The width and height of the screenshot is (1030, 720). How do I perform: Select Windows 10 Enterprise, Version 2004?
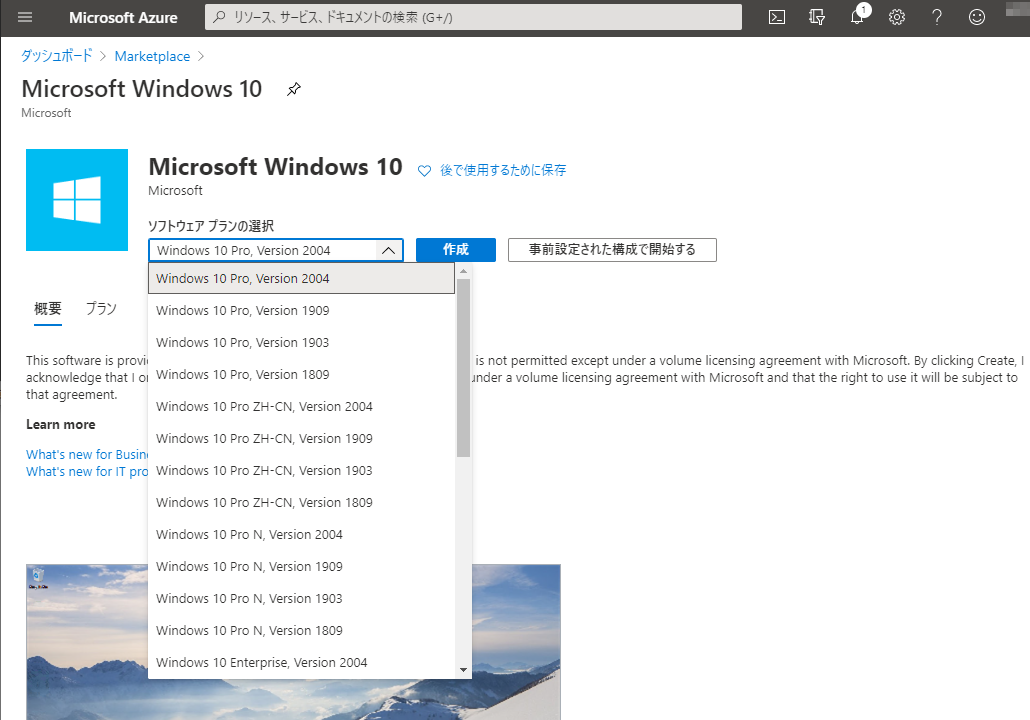tap(262, 662)
